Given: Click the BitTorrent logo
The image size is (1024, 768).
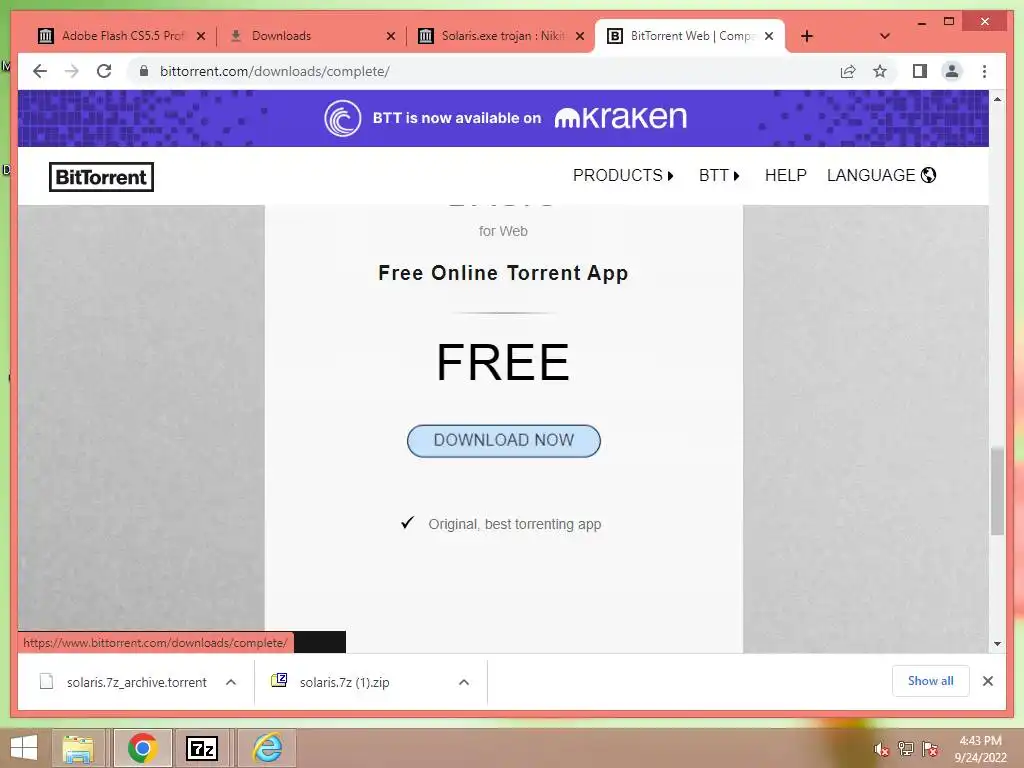Looking at the screenshot, I should pos(101,177).
